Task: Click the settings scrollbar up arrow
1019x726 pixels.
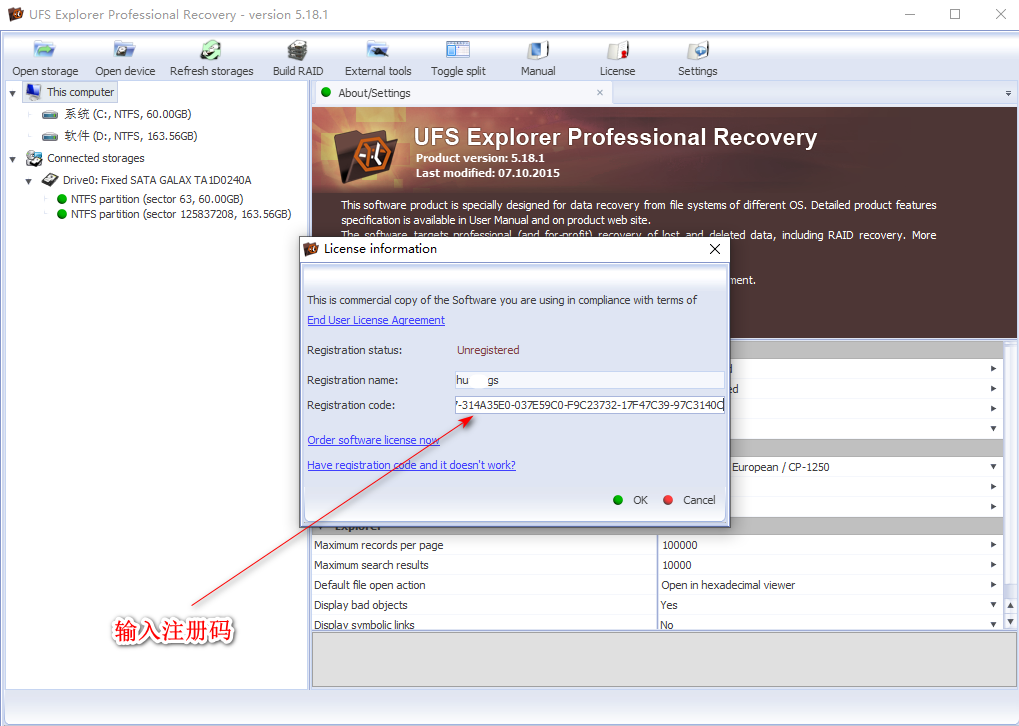Action: [1010, 606]
